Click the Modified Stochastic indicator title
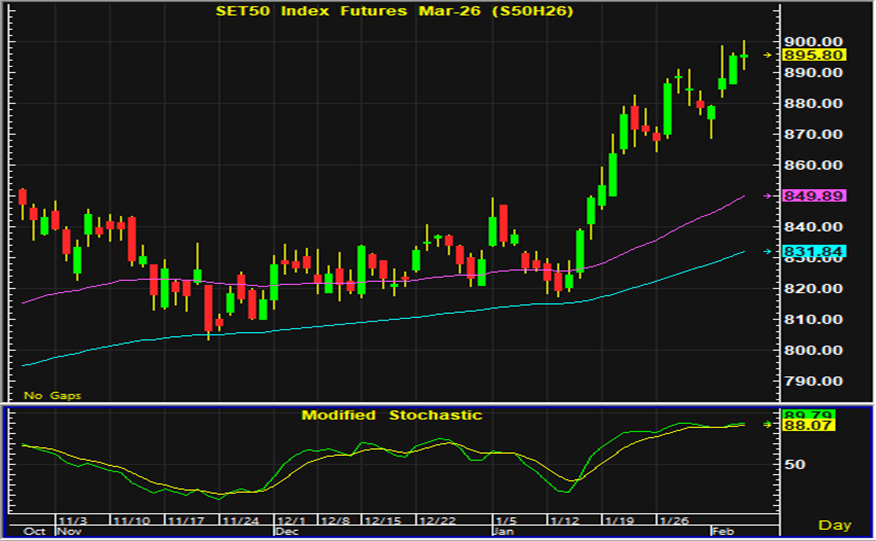 tap(392, 415)
